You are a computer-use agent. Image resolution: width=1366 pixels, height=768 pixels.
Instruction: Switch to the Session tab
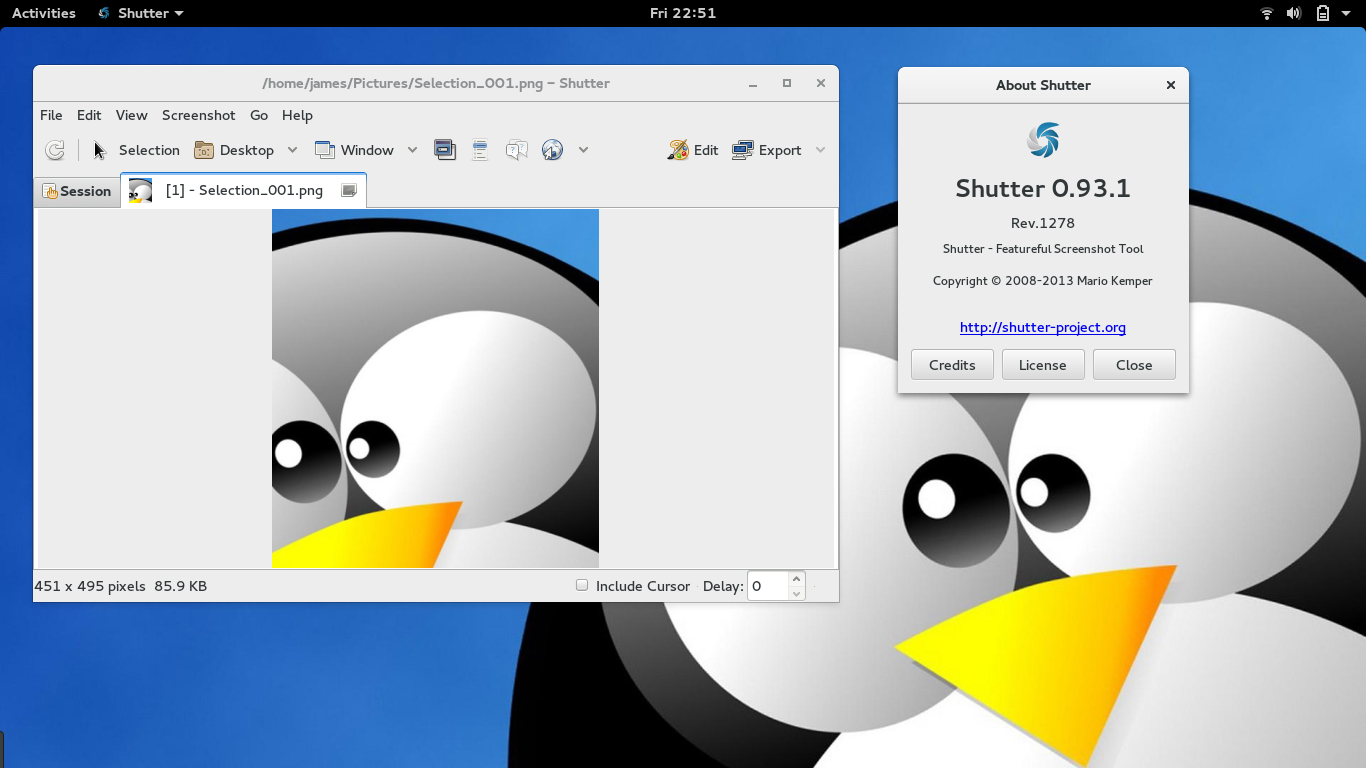tap(77, 191)
